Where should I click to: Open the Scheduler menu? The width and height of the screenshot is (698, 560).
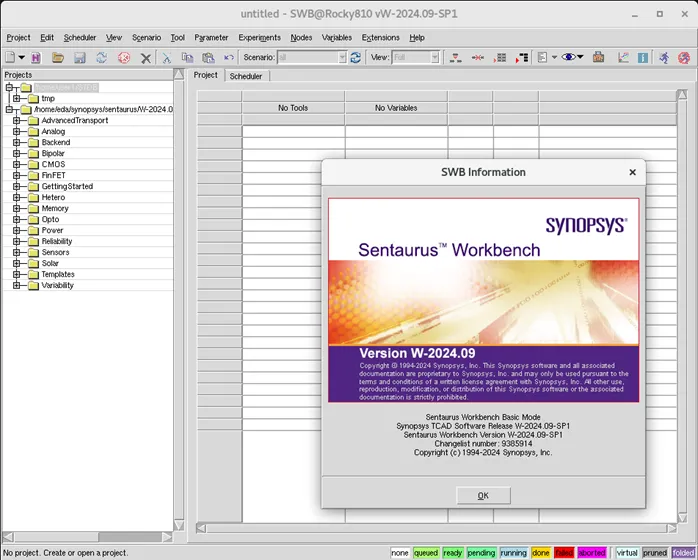(80, 38)
